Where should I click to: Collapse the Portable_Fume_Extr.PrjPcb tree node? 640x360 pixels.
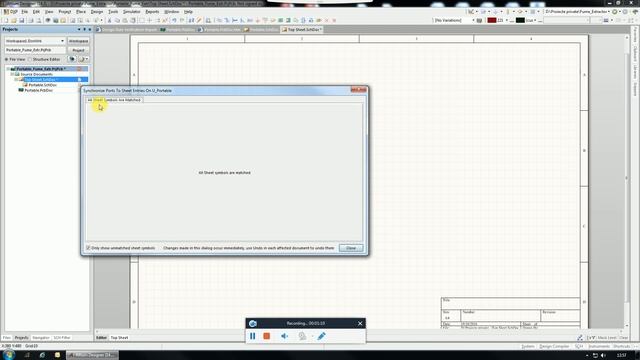(x=8, y=69)
